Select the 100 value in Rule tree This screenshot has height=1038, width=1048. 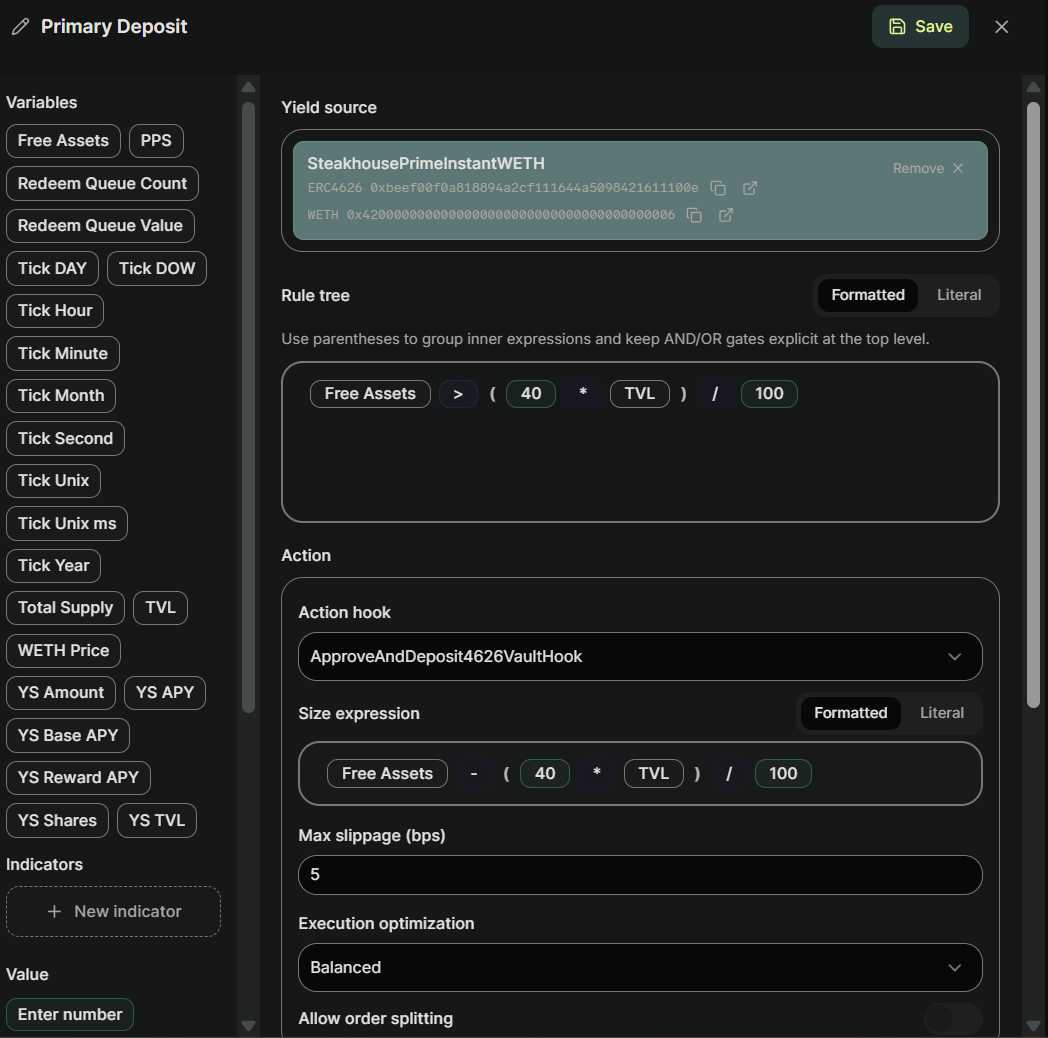click(769, 394)
